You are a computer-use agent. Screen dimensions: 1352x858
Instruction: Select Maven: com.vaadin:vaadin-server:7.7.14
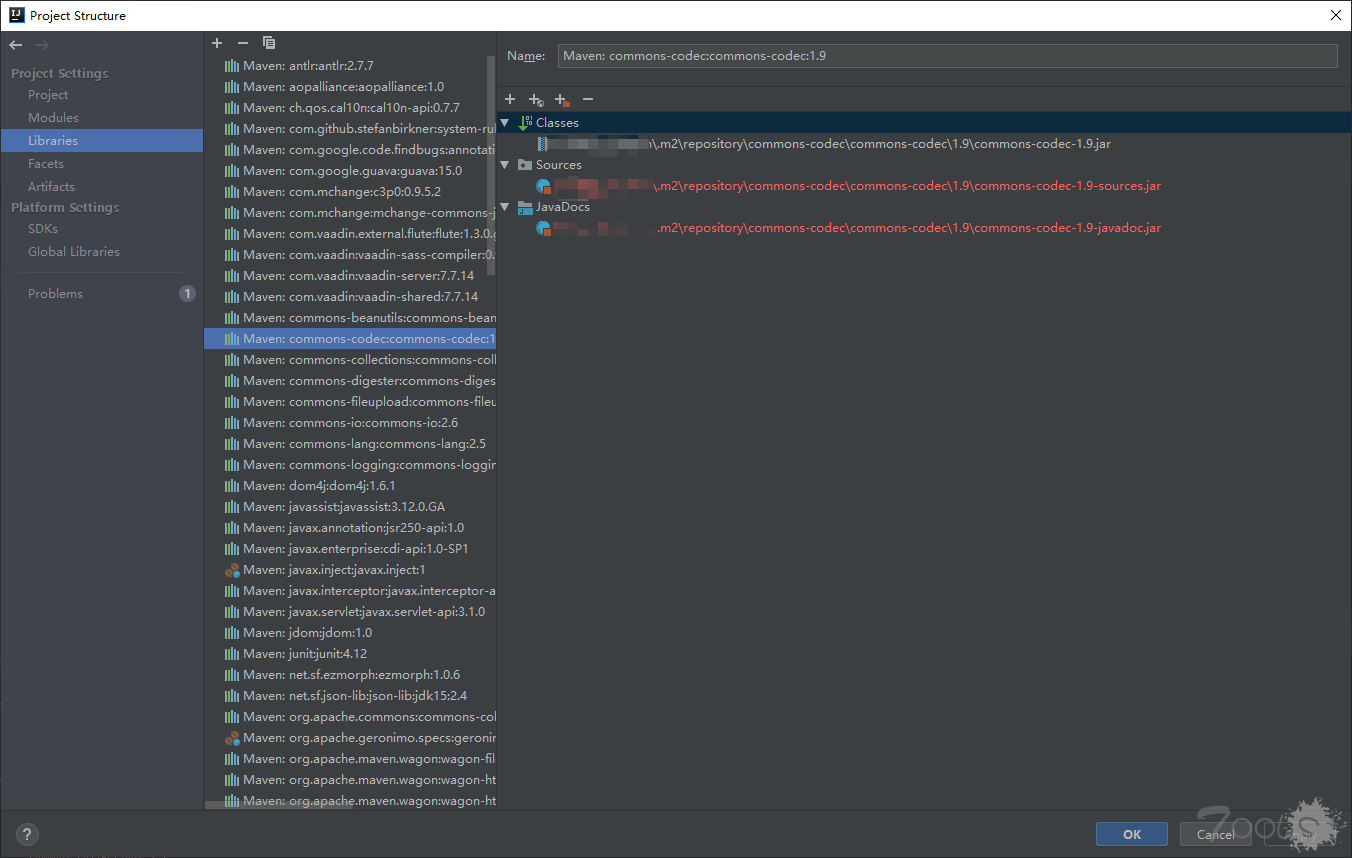point(350,276)
